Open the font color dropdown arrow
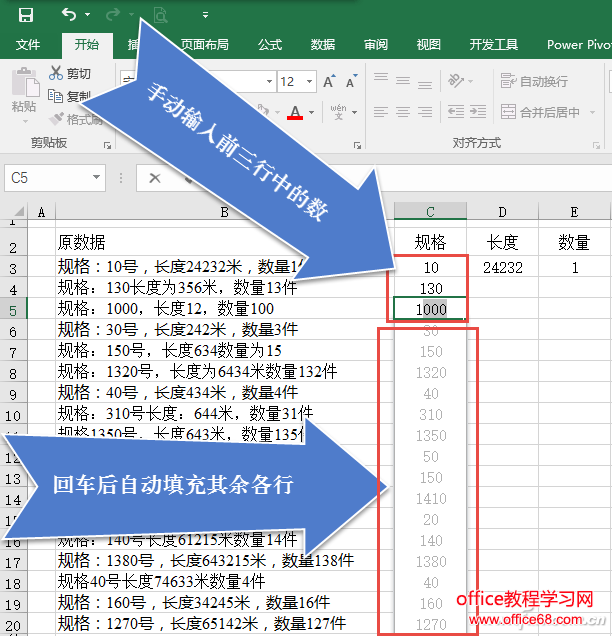The width and height of the screenshot is (612, 636). (311, 112)
